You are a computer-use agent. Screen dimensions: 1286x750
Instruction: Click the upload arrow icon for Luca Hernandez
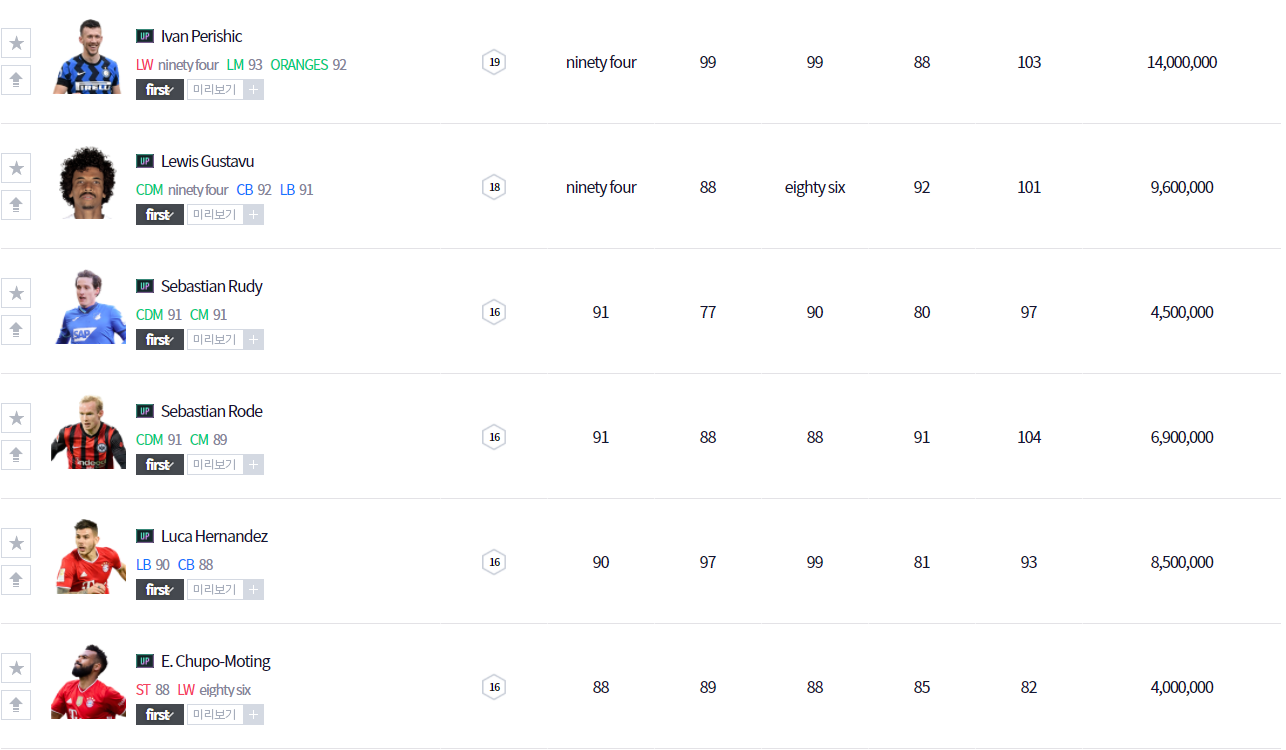coord(16,580)
